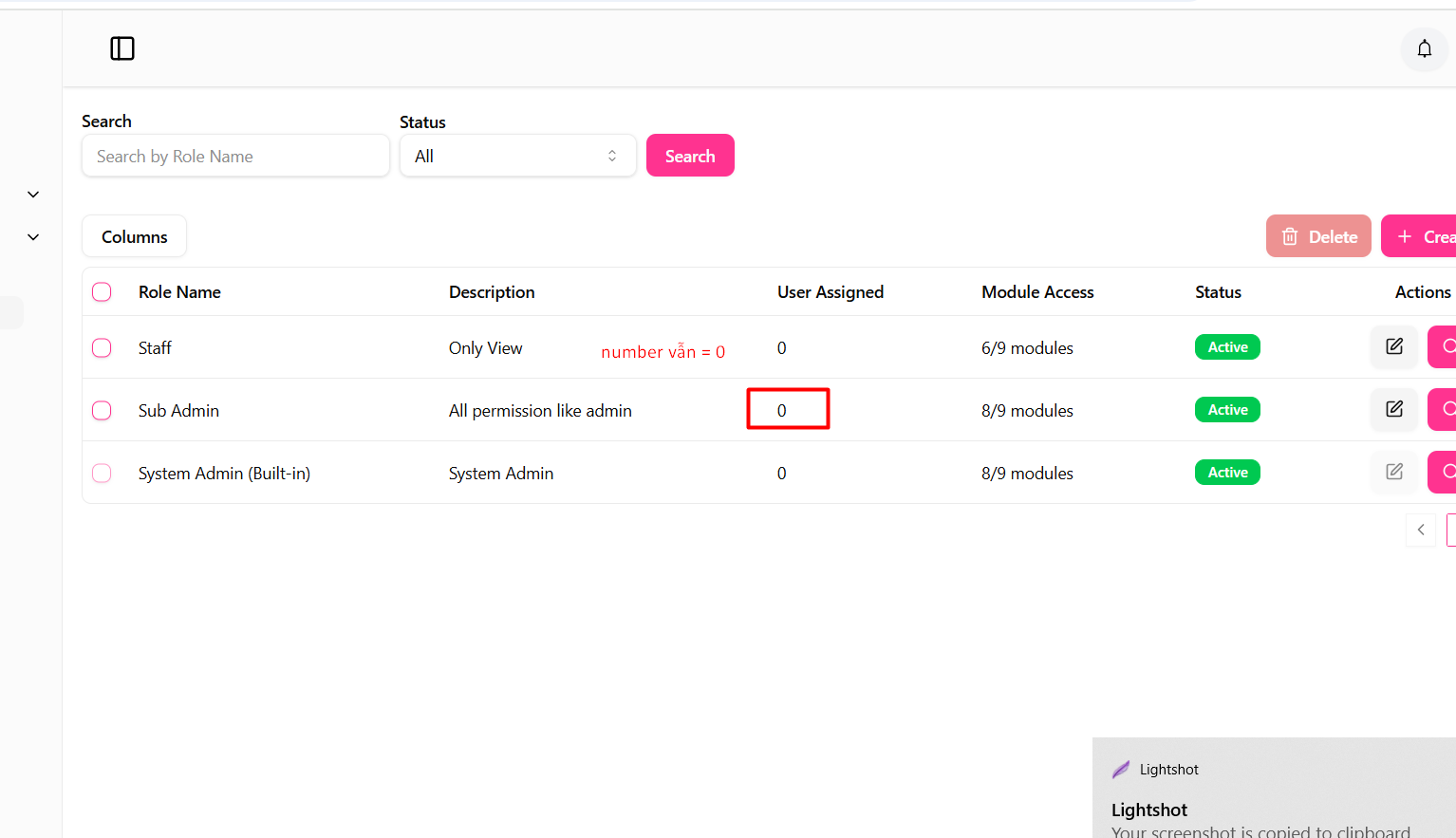The height and width of the screenshot is (838, 1456).
Task: Expand the upper sidebar chevron
Action: click(33, 195)
